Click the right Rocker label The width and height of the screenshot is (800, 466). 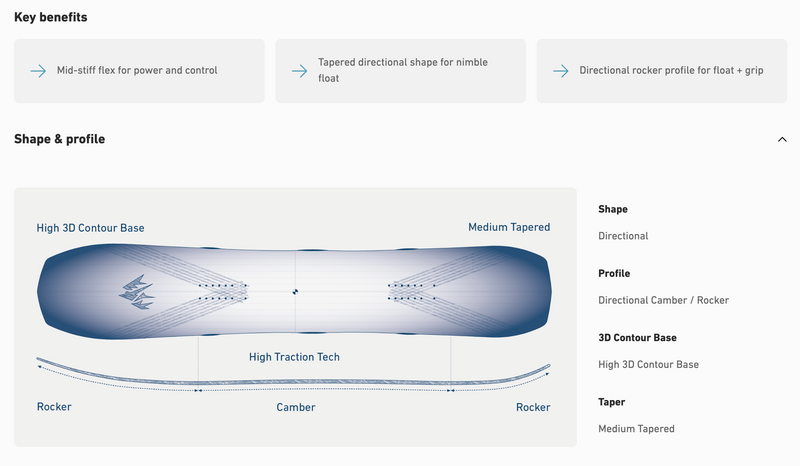[x=533, y=407]
